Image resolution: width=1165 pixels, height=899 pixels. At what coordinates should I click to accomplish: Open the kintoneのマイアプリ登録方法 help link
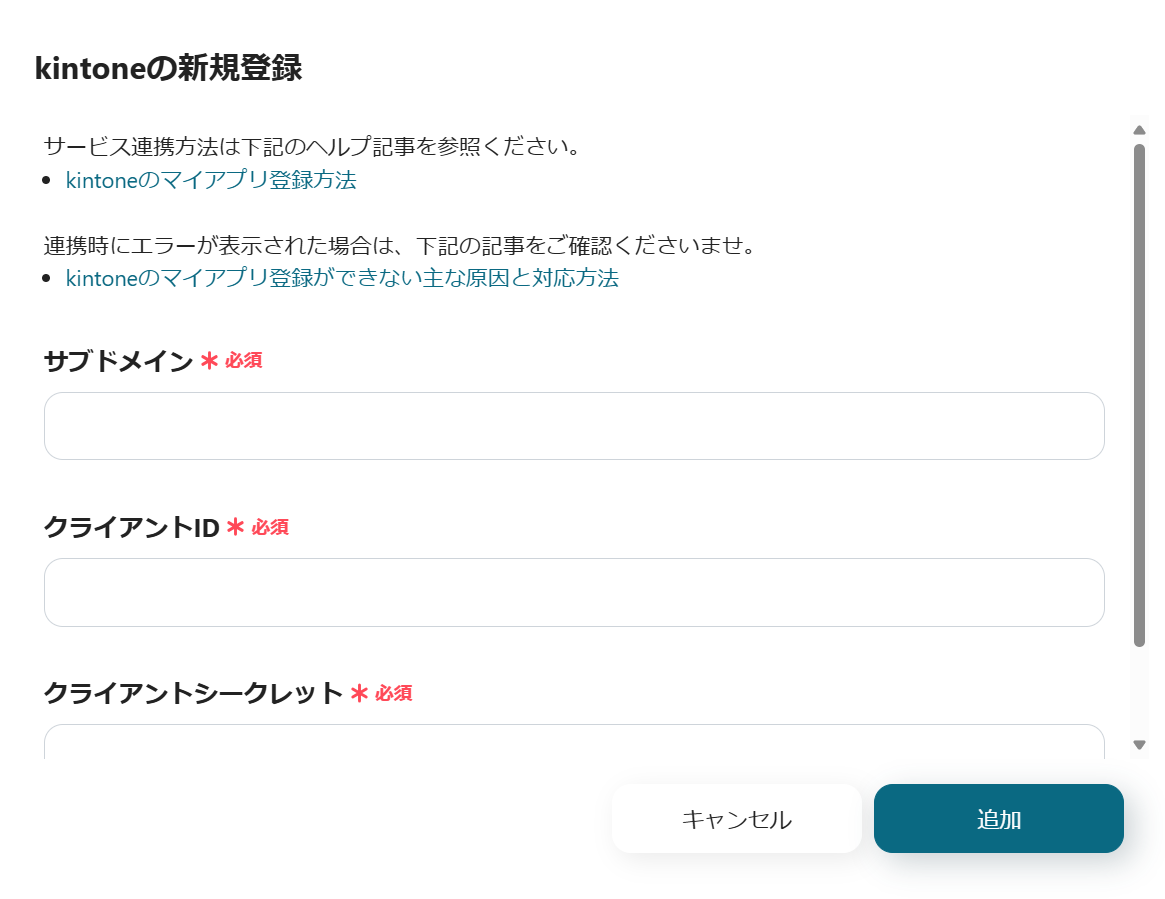(211, 180)
